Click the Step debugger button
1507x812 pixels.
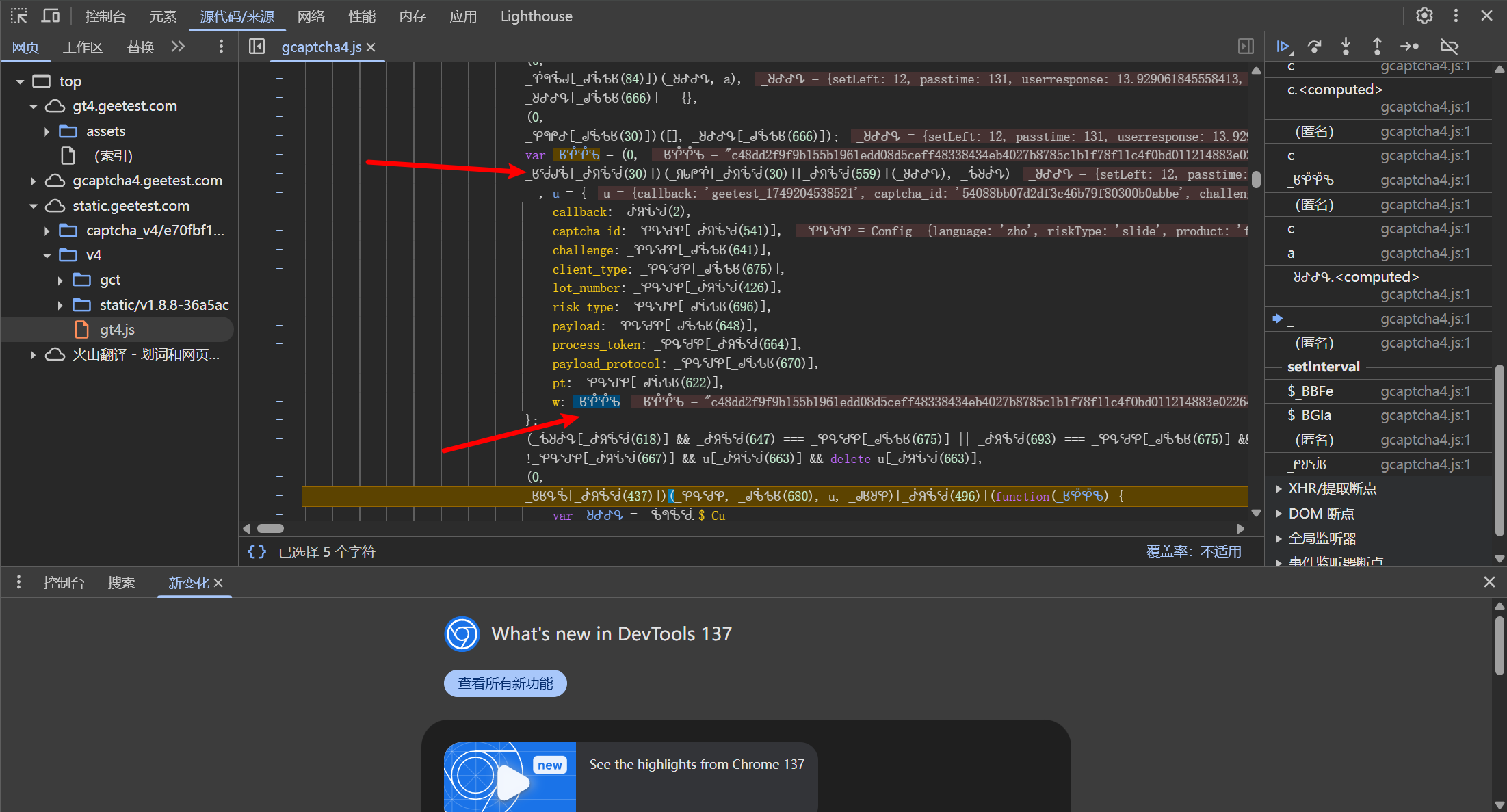pos(1409,47)
